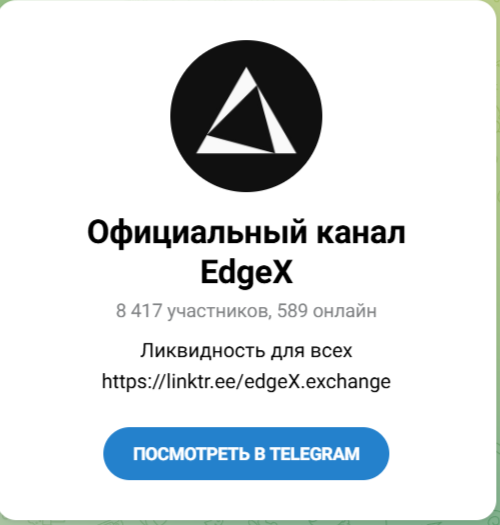Click the white card area below the button
The height and width of the screenshot is (525, 500).
point(246,500)
